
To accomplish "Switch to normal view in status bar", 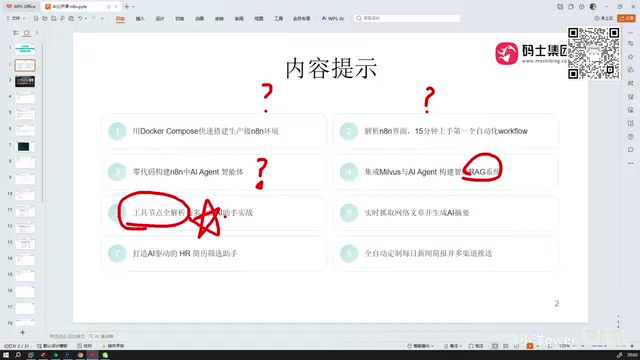I will (x=495, y=346).
